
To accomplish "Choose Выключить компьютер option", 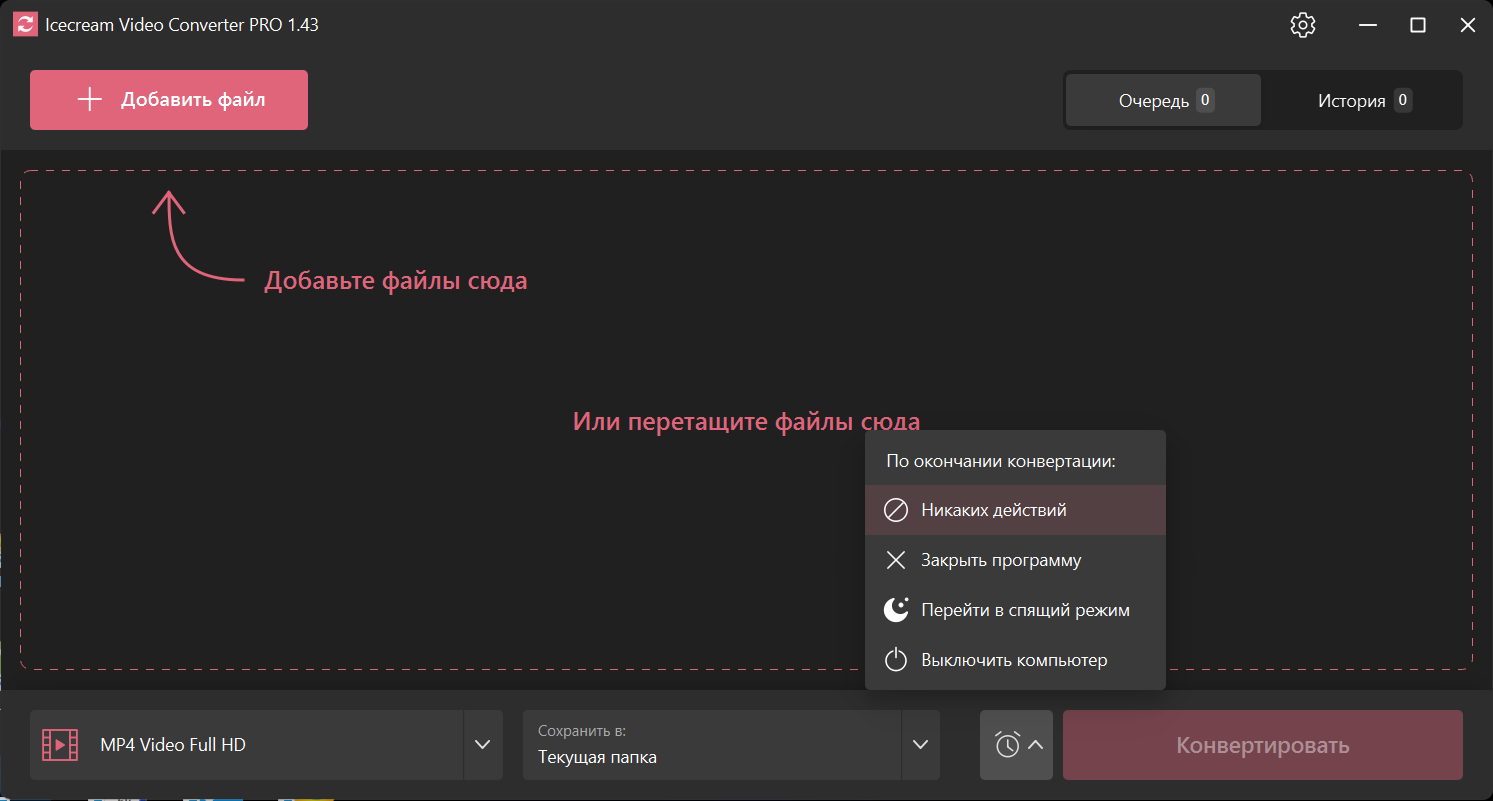I will (1015, 660).
